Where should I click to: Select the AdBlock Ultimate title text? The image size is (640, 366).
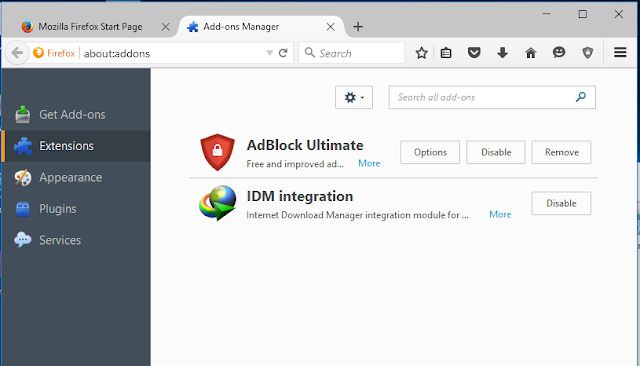pos(305,145)
